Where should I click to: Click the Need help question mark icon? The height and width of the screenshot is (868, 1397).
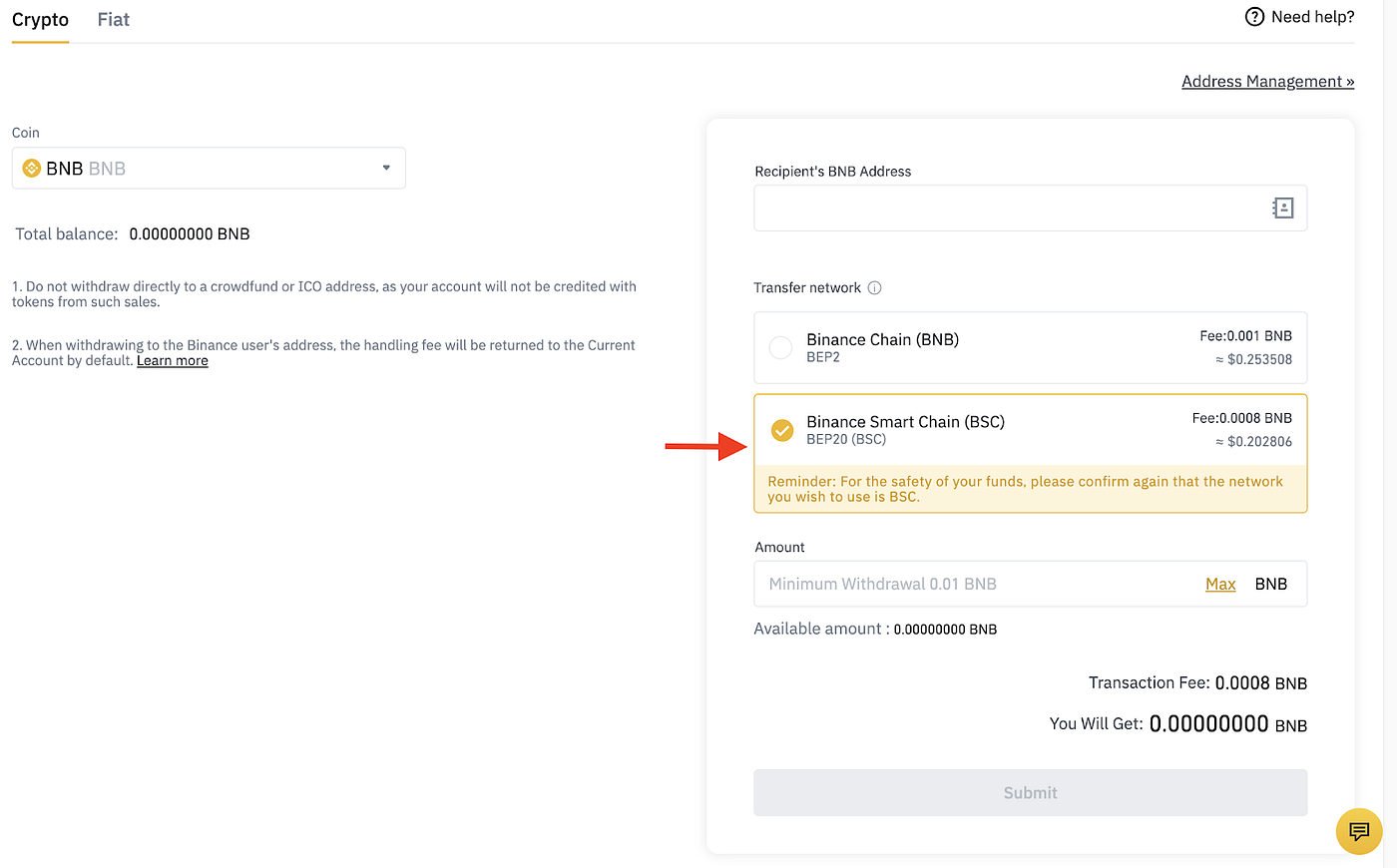tap(1253, 16)
